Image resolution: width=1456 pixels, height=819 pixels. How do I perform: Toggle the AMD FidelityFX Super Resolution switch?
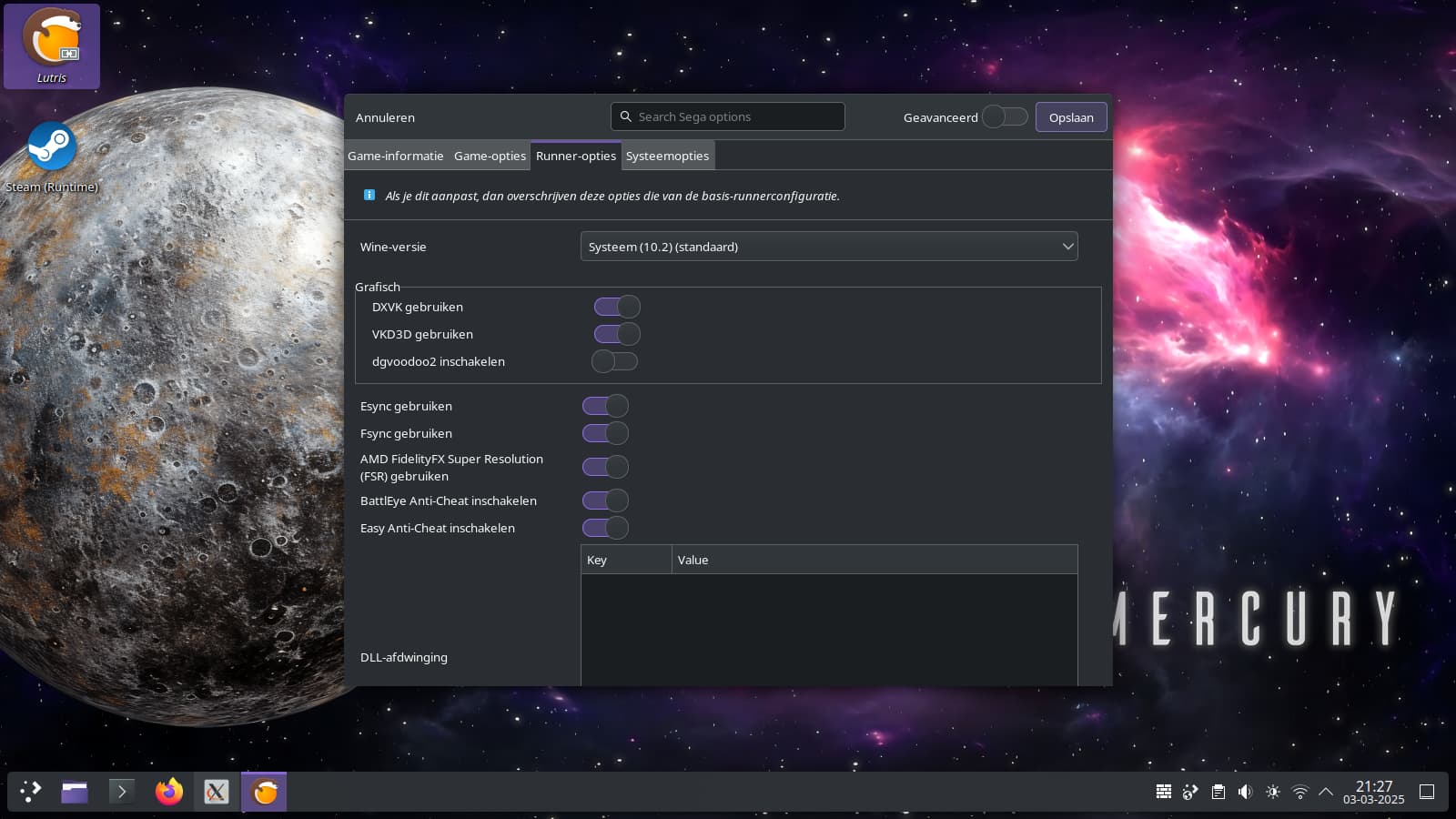(605, 467)
